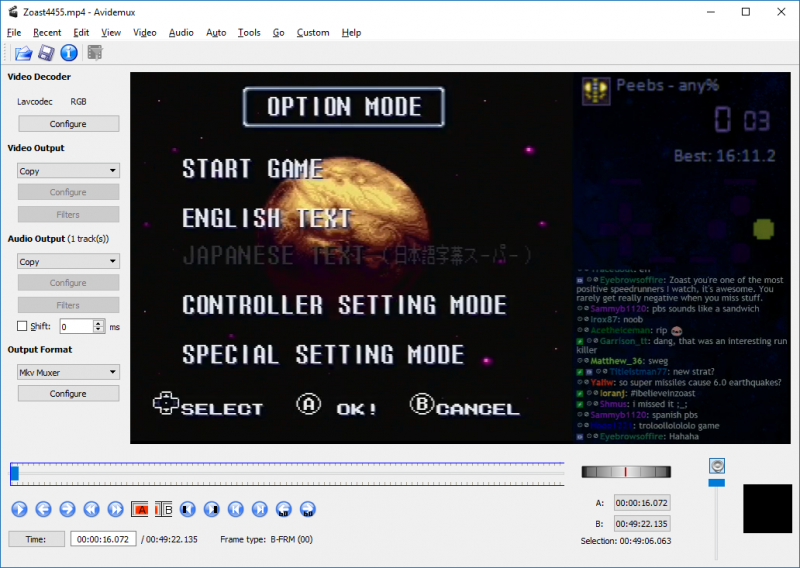The height and width of the screenshot is (568, 800).
Task: Set selection start marker A
Action: point(140,509)
